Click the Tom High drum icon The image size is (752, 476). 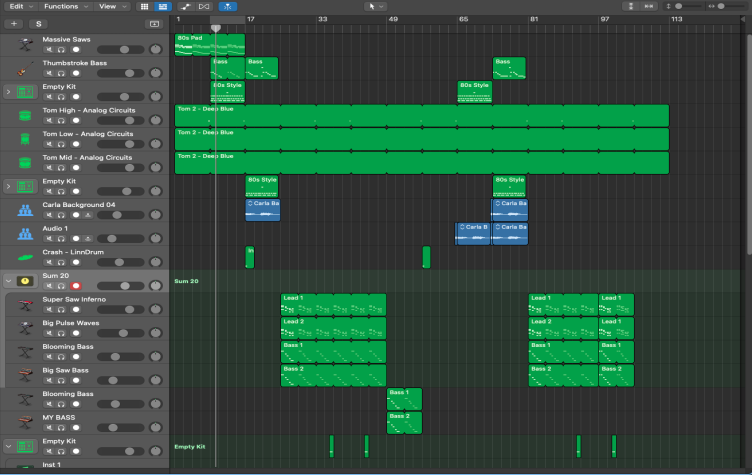pyautogui.click(x=25, y=115)
